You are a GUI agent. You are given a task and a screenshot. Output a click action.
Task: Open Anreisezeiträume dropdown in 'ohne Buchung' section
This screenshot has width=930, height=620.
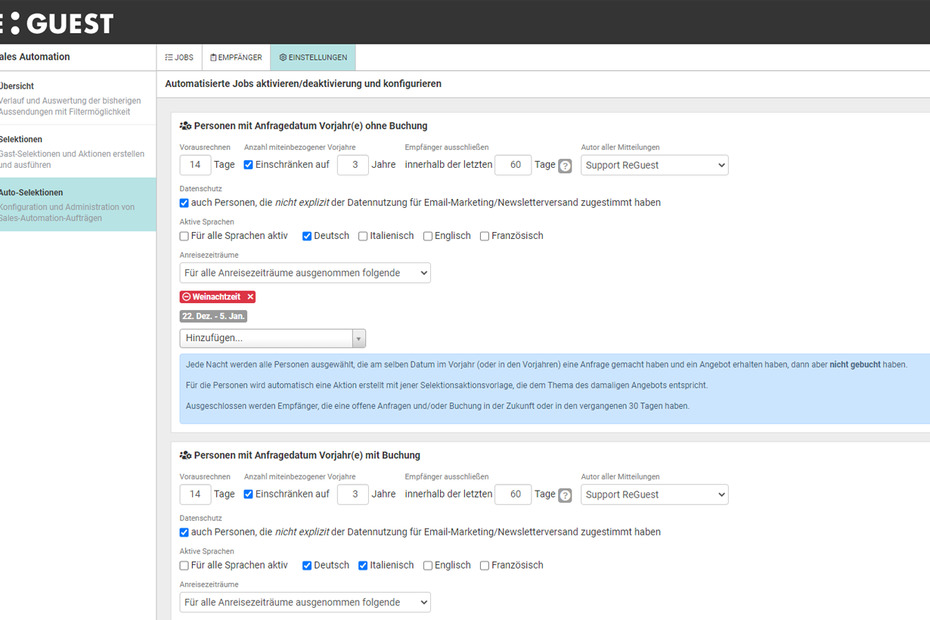[305, 273]
